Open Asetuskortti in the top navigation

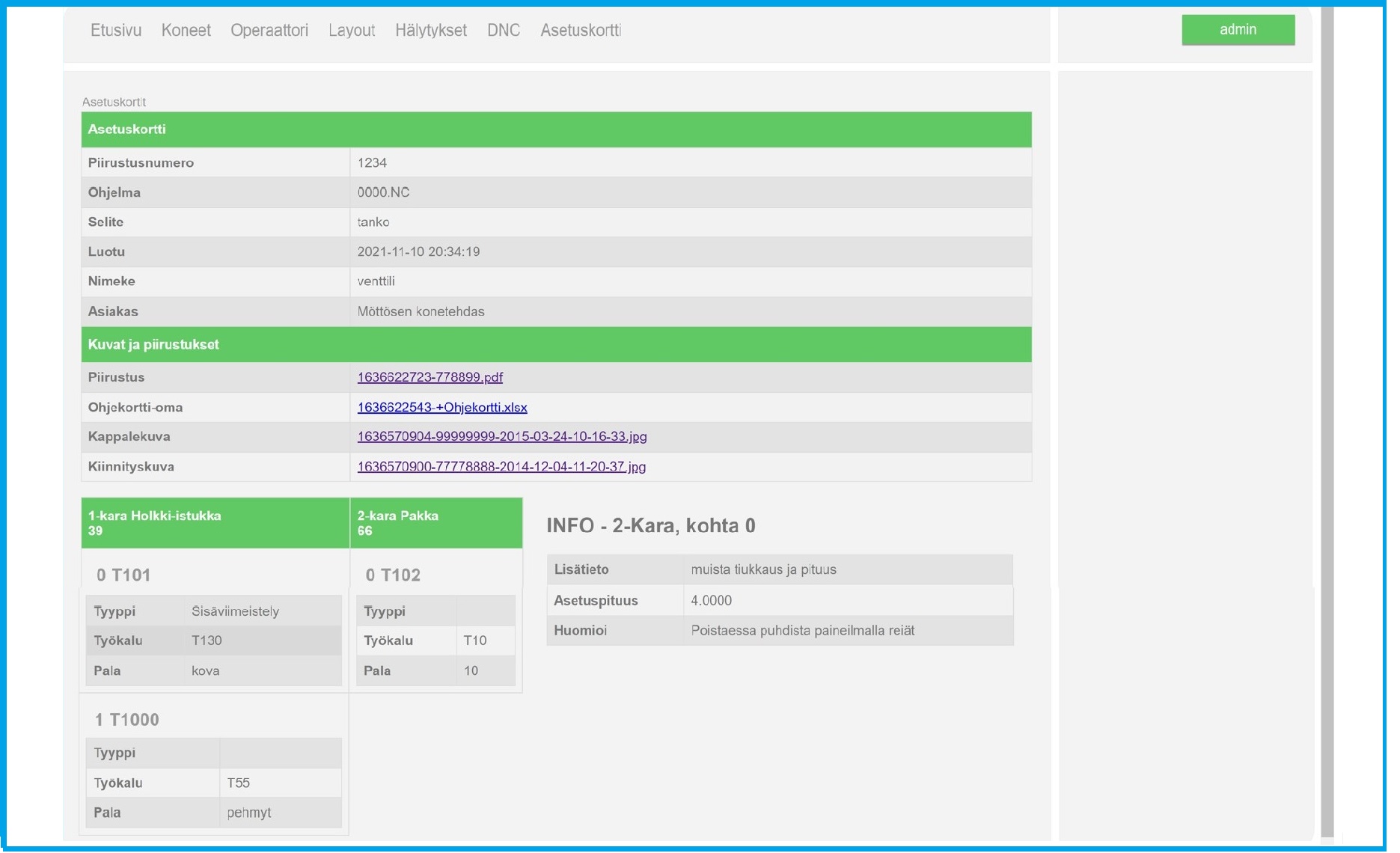[581, 31]
